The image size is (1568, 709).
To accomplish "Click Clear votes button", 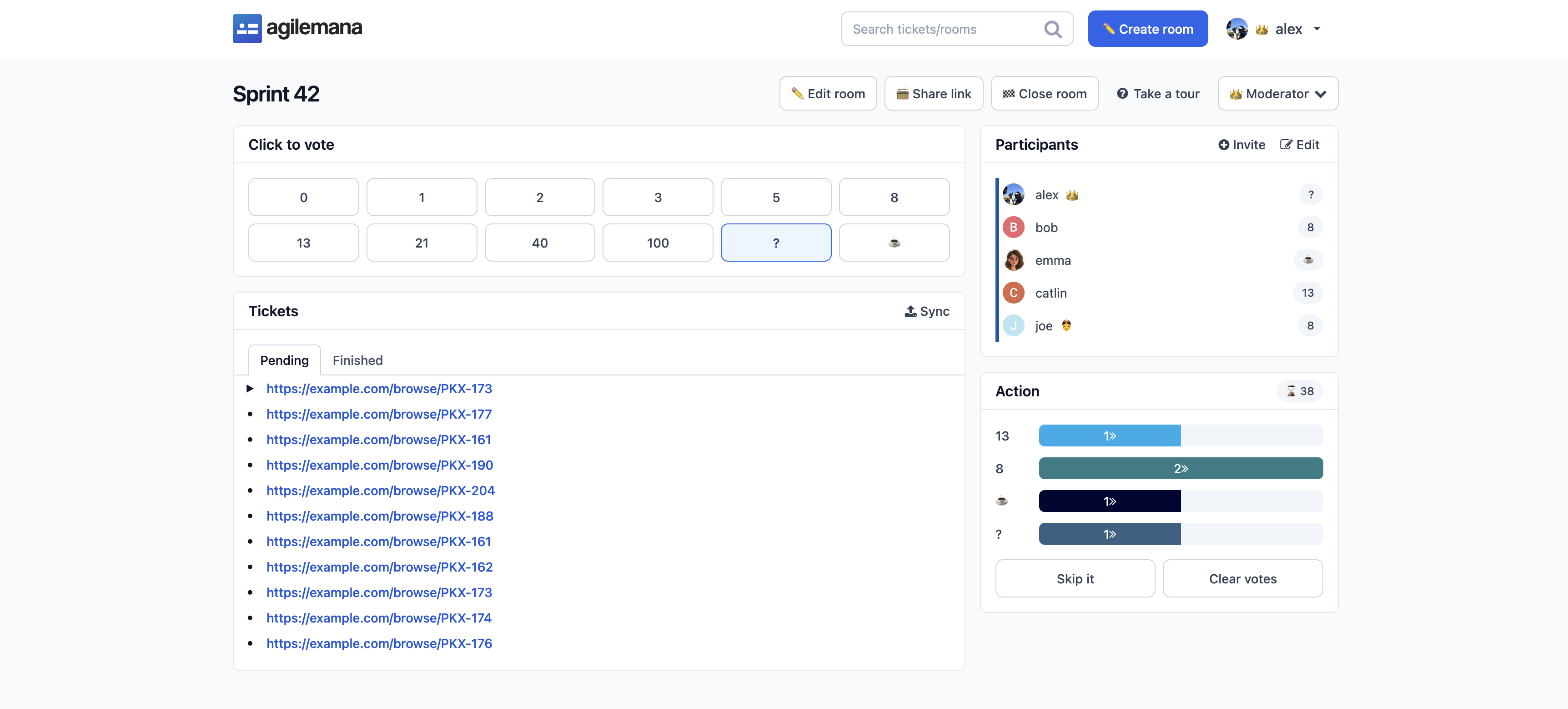I will pyautogui.click(x=1242, y=579).
